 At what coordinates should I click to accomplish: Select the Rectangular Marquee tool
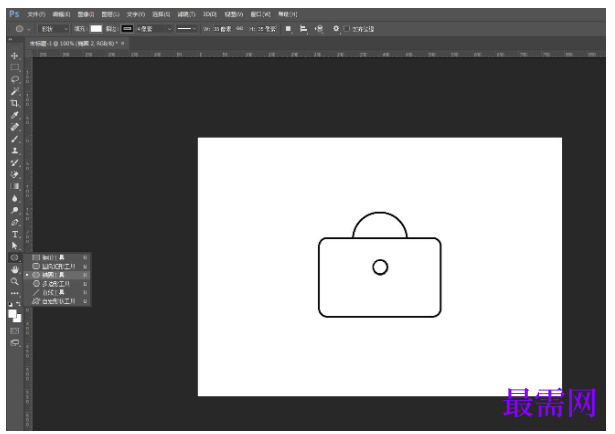15,67
